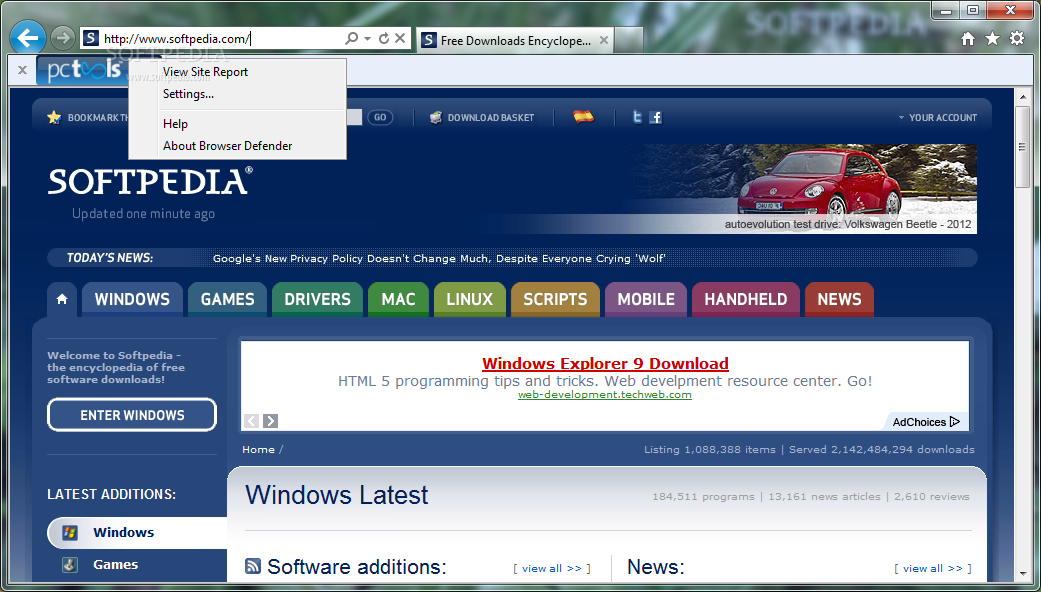Screen dimensions: 1041x592
Task: Click the home icon category tab
Action: tap(62, 299)
